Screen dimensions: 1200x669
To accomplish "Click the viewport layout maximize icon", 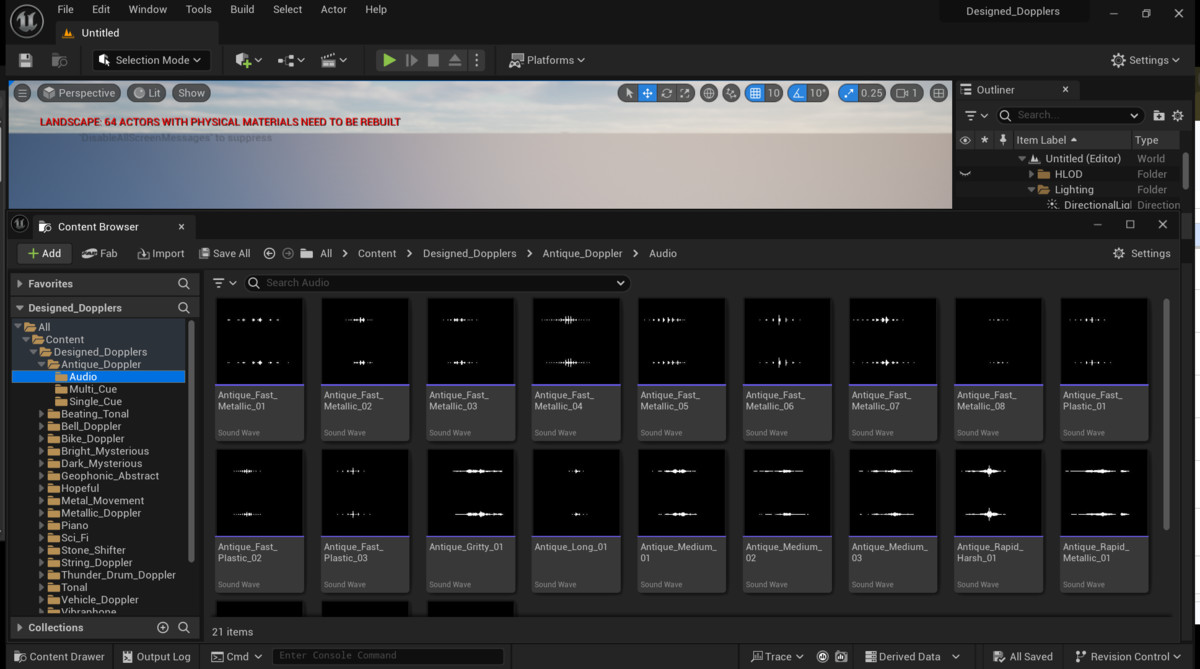I will click(938, 93).
